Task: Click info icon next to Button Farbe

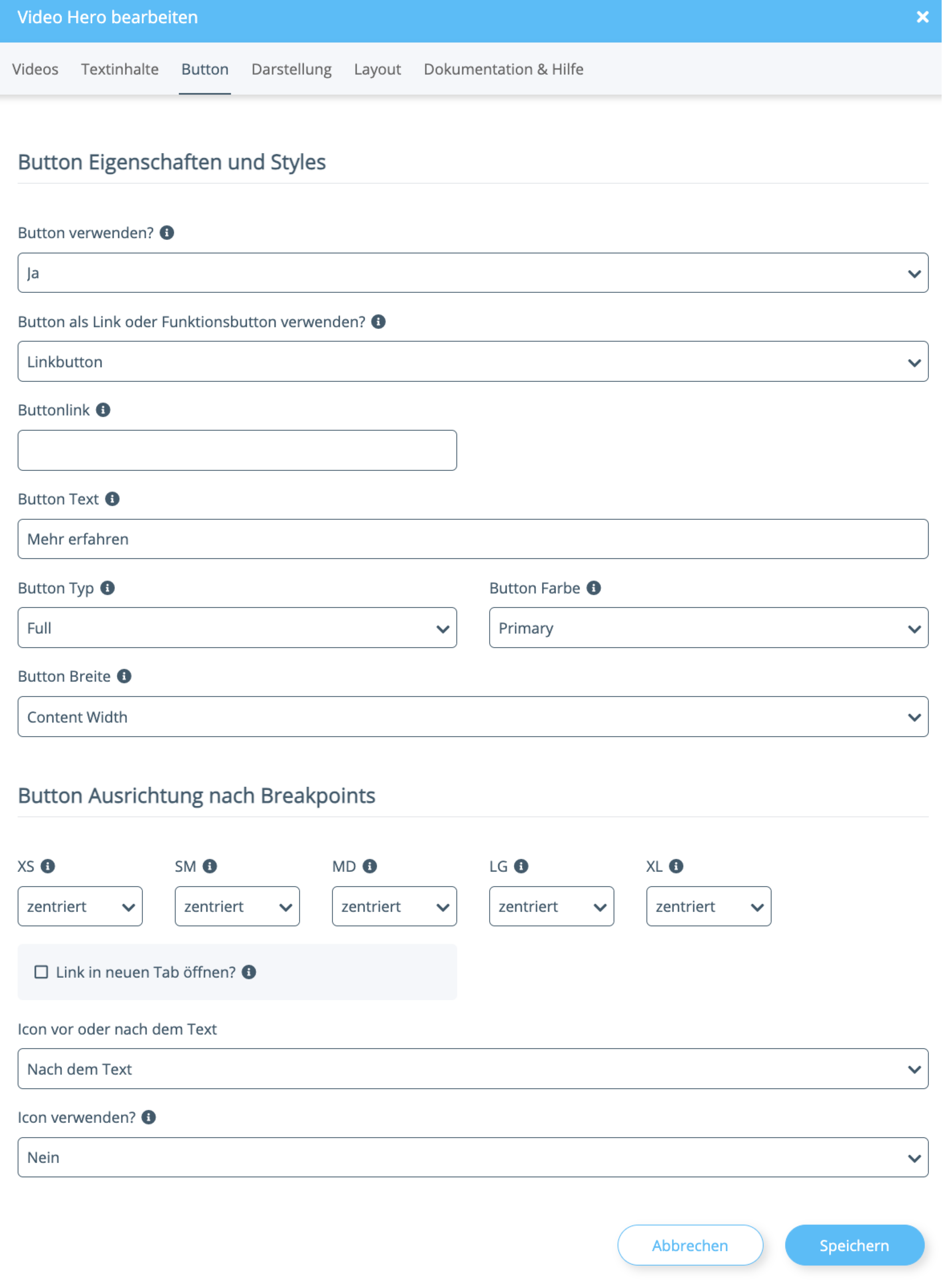Action: (x=594, y=588)
